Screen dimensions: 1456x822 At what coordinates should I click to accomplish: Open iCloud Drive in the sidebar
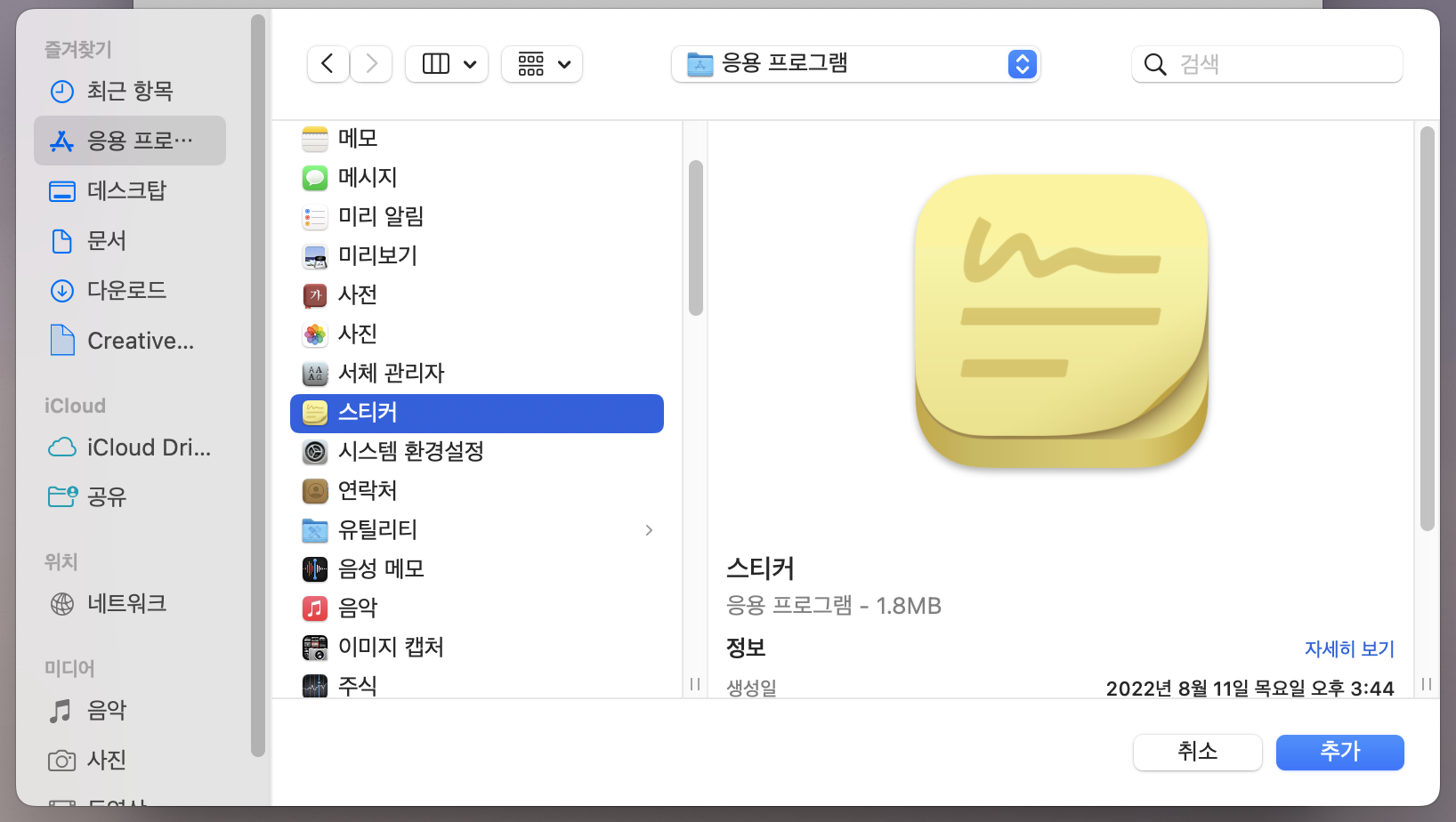[130, 447]
